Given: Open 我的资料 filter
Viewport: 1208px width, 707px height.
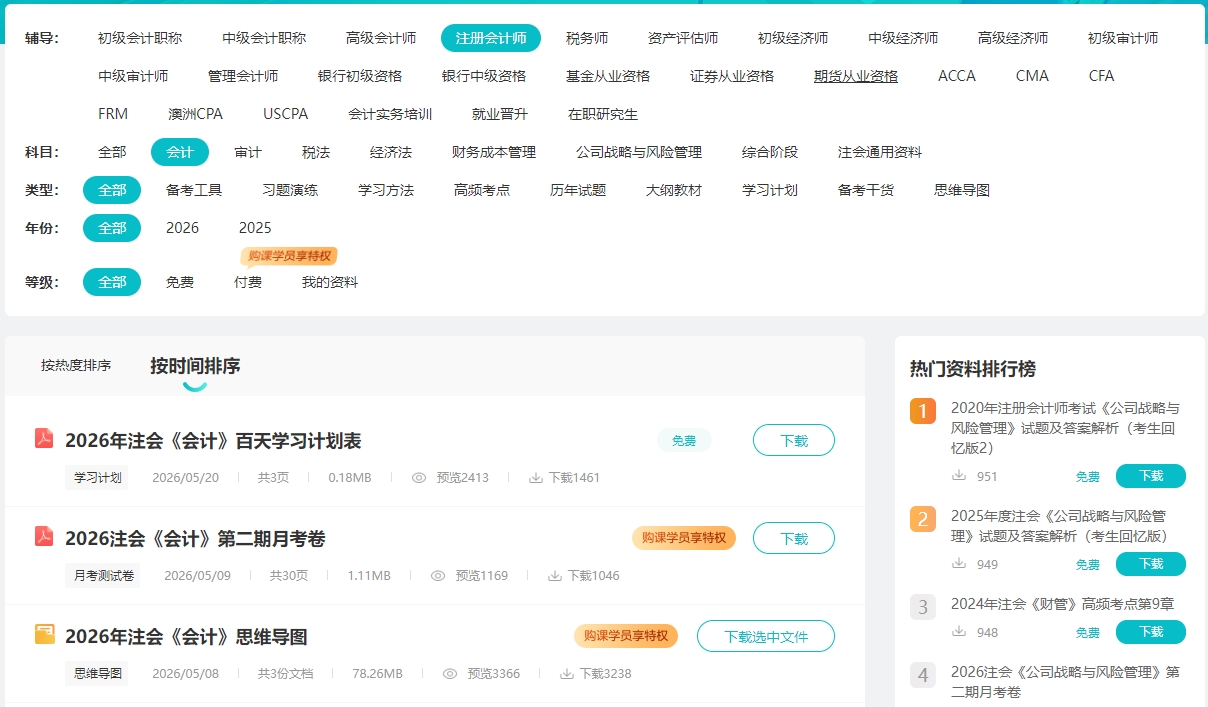Looking at the screenshot, I should 330,282.
